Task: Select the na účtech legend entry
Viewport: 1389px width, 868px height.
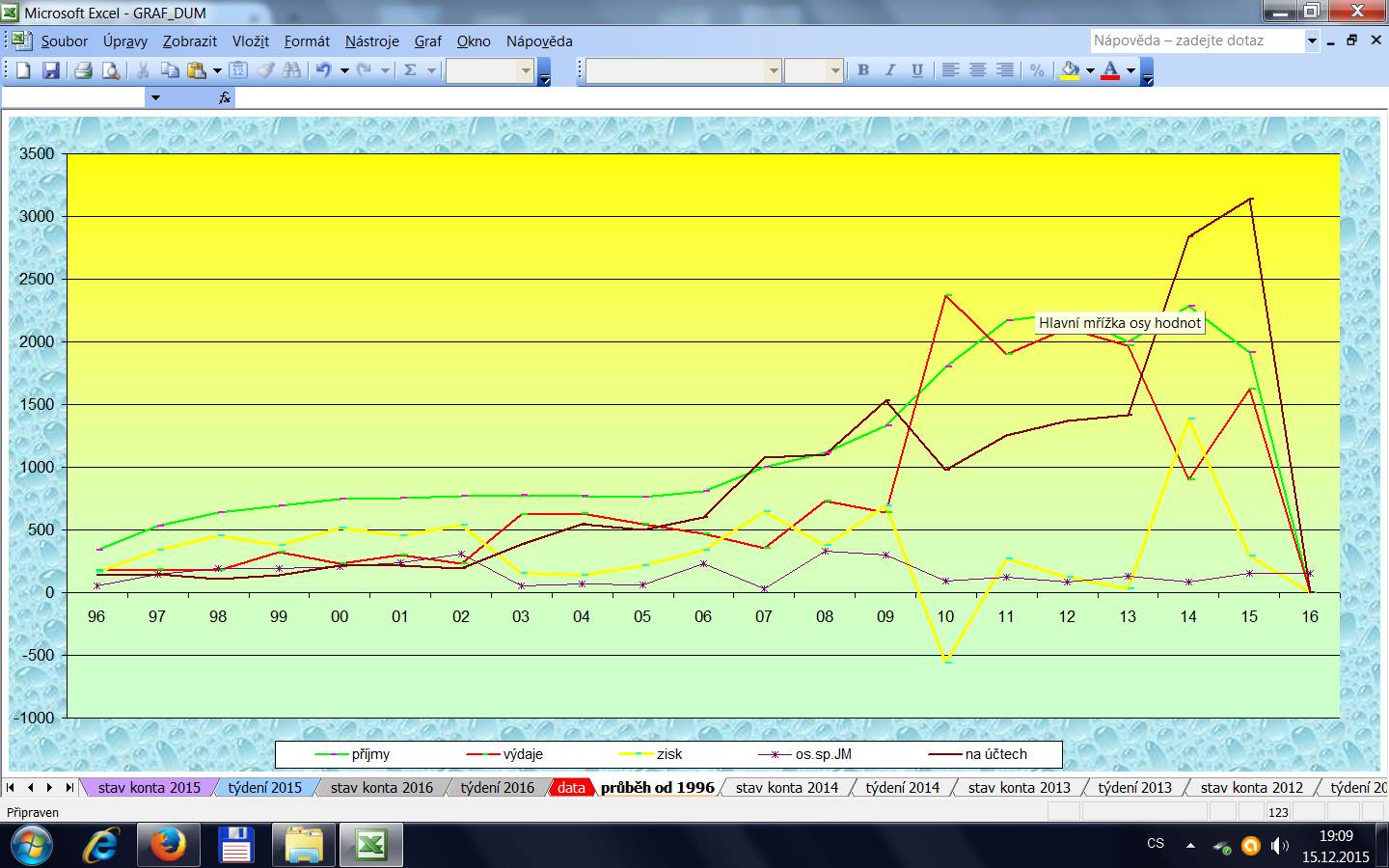Action: click(x=978, y=754)
